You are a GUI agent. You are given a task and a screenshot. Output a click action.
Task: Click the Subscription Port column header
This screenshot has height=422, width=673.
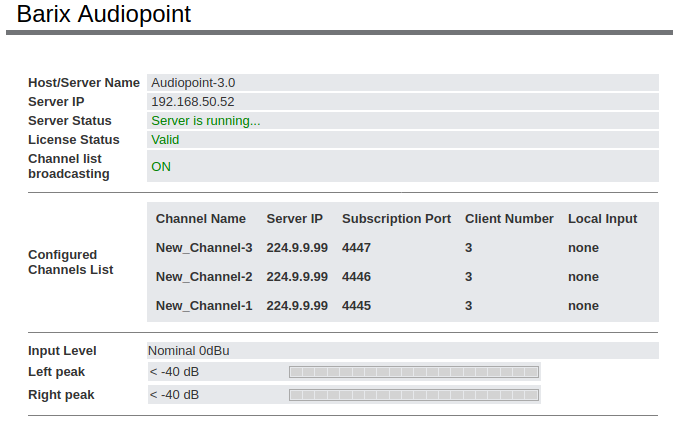pyautogui.click(x=396, y=219)
